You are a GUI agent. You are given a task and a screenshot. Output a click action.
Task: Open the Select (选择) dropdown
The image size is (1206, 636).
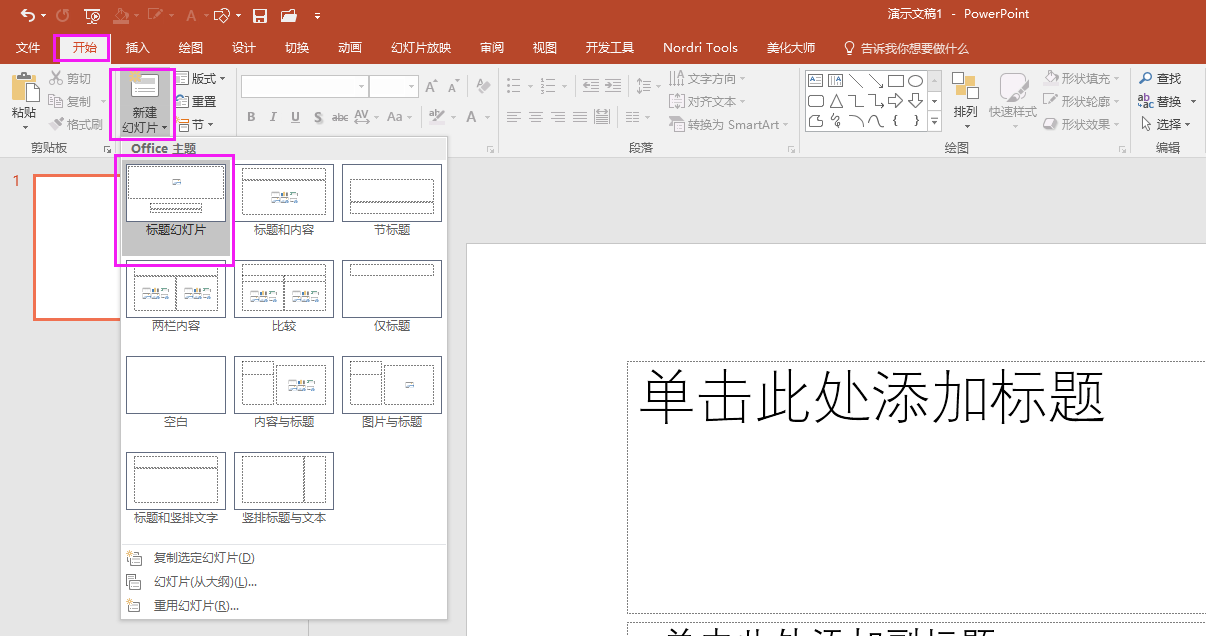pyautogui.click(x=1165, y=125)
